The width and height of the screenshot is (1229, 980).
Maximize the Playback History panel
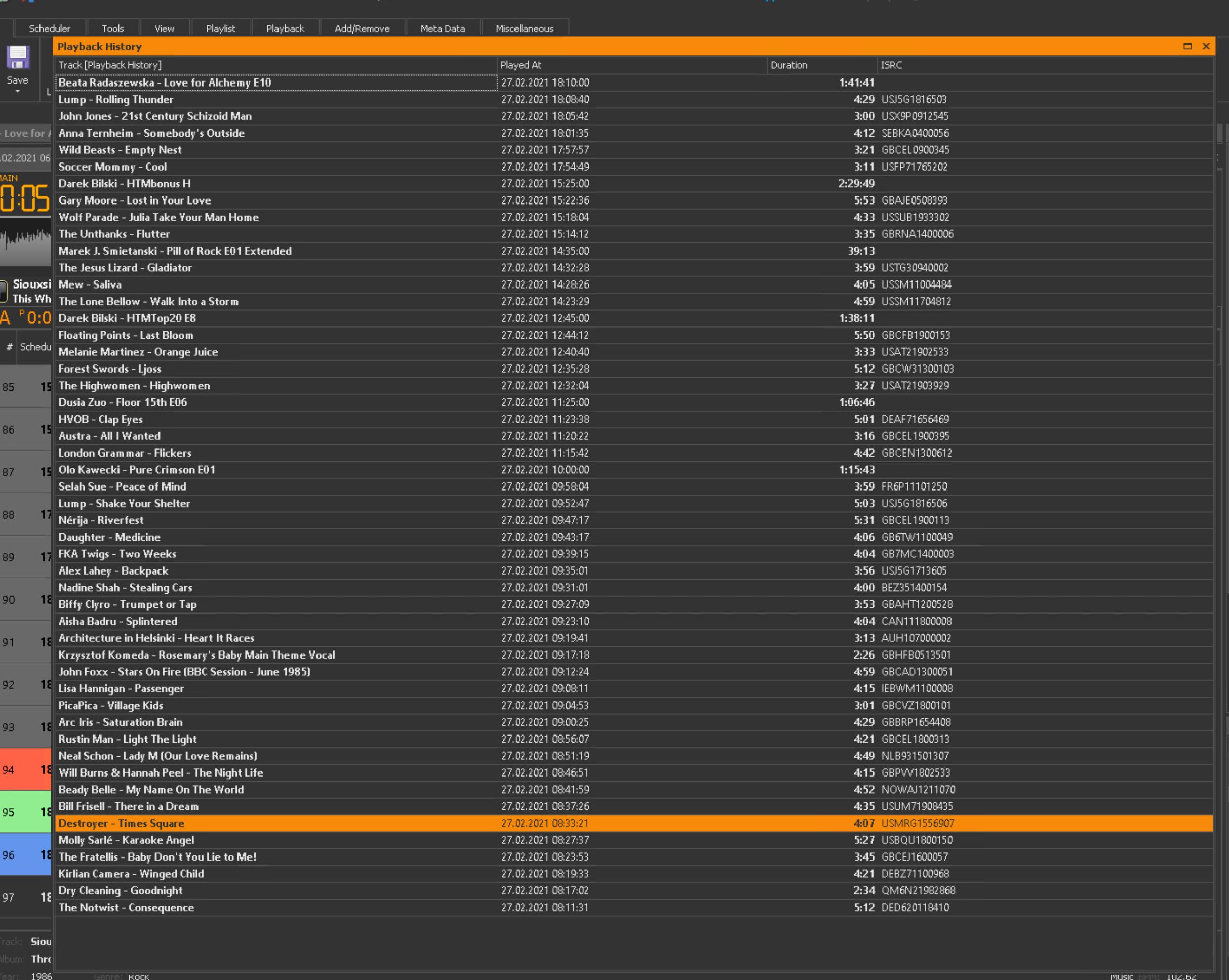1187,46
